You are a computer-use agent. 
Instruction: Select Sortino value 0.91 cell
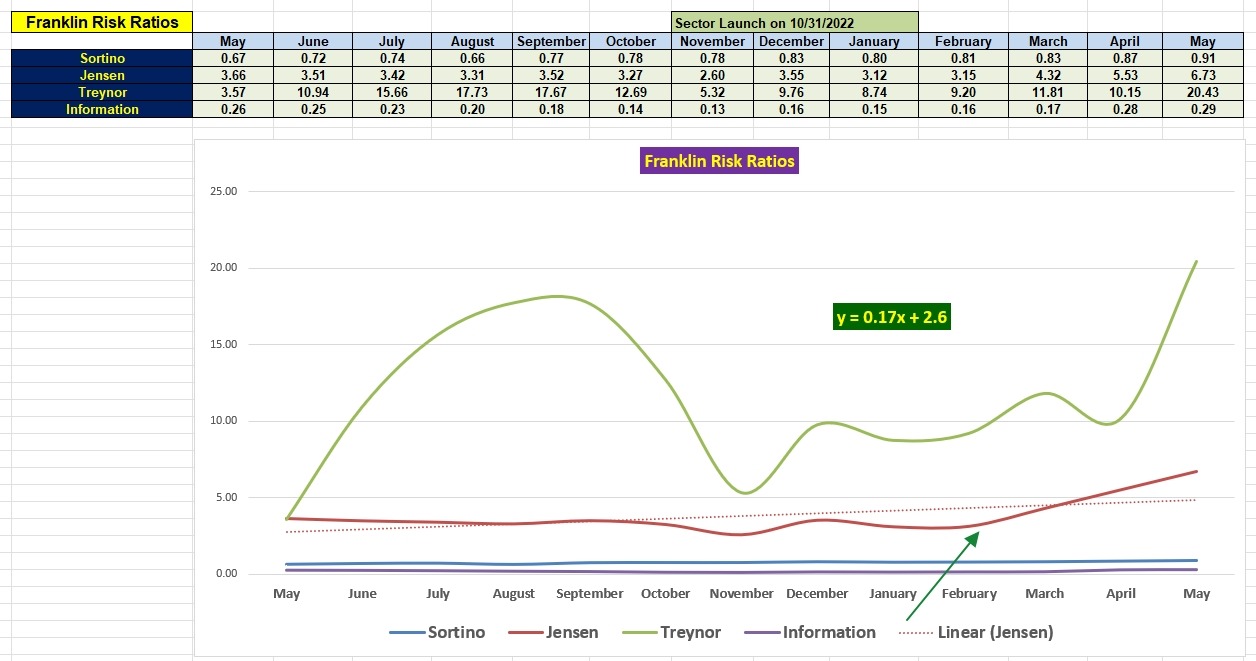(x=1202, y=58)
